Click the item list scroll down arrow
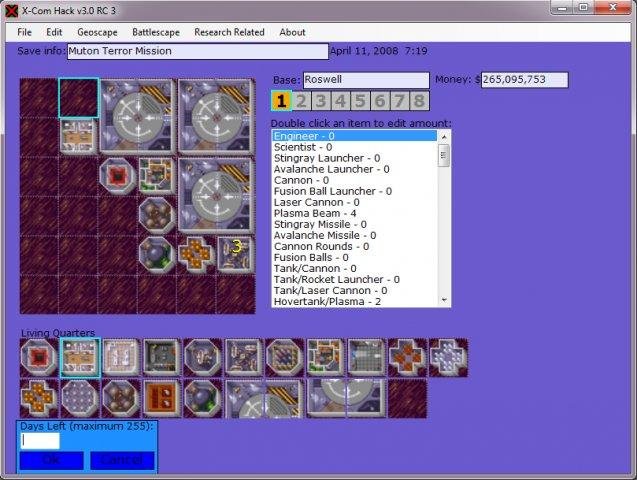The image size is (637, 480). click(444, 300)
